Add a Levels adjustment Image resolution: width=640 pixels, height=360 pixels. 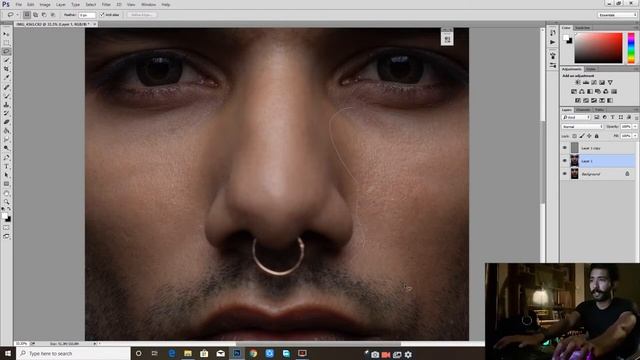pyautogui.click(x=586, y=82)
